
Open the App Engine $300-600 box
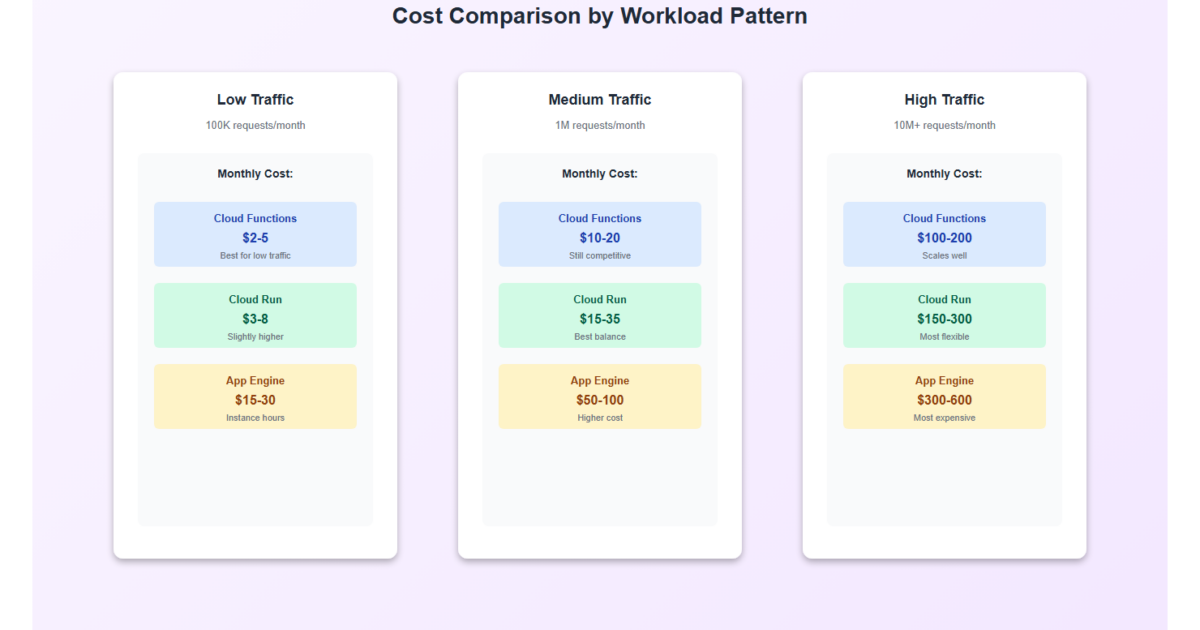[944, 397]
